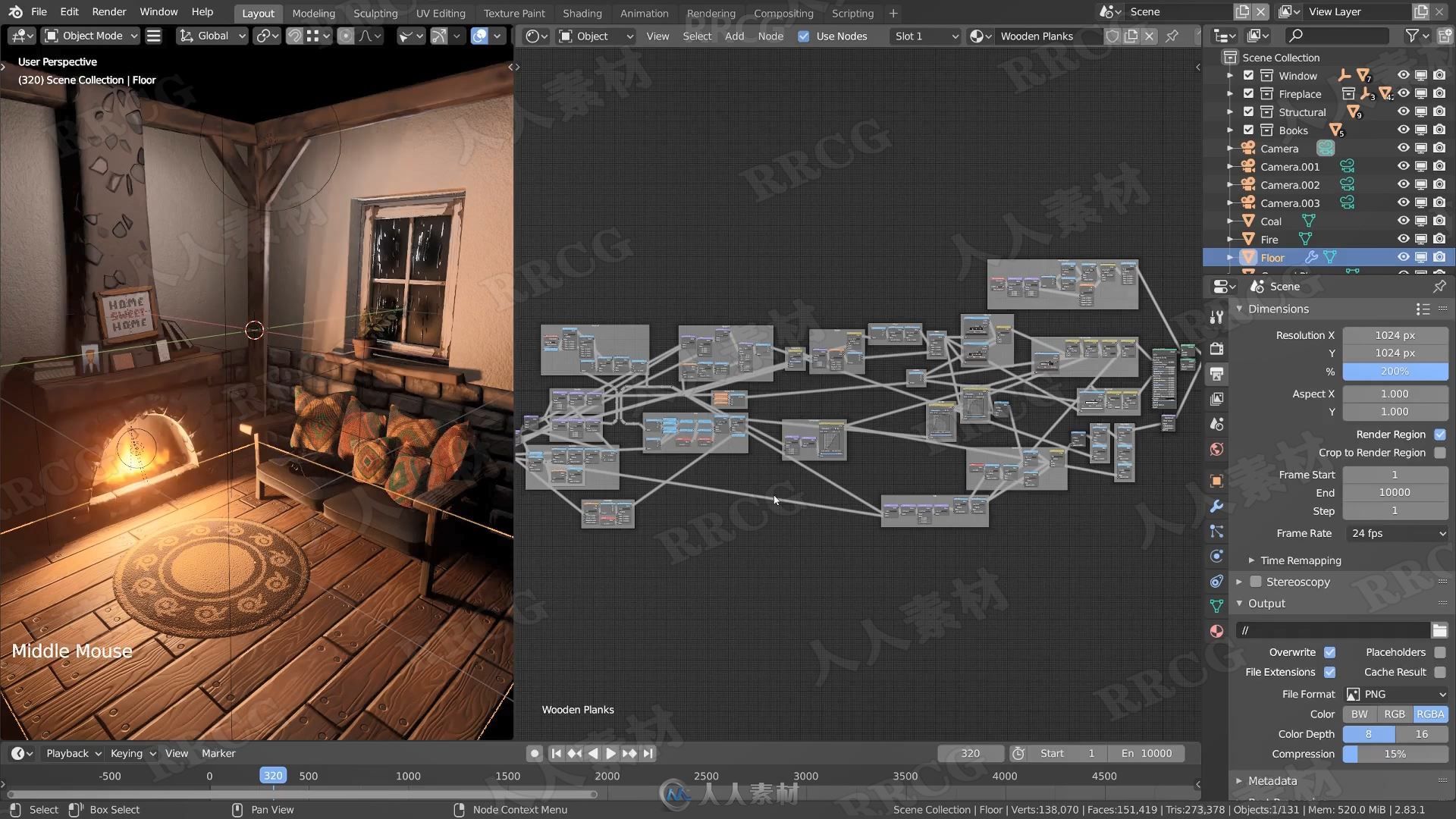Image resolution: width=1456 pixels, height=819 pixels.
Task: Open the Render properties tab icon
Action: 1216,348
